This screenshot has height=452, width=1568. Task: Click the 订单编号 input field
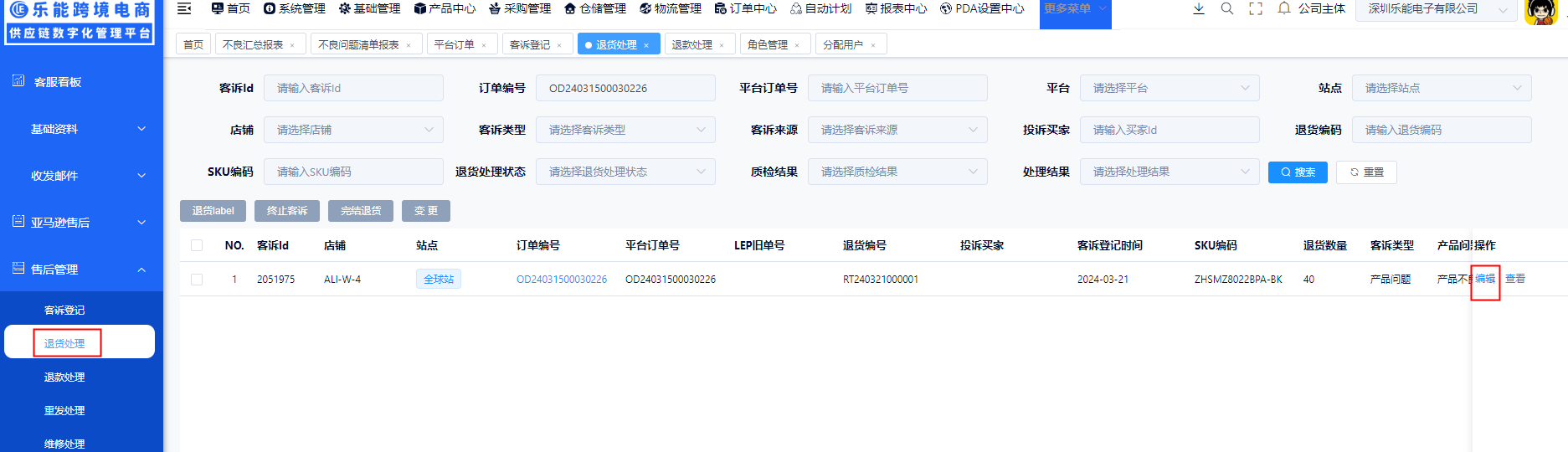(x=625, y=88)
